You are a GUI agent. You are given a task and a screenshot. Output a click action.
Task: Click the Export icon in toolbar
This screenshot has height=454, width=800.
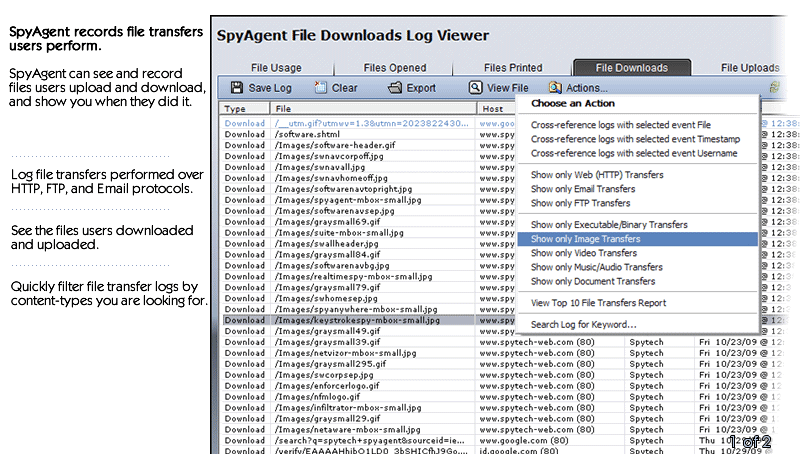(395, 88)
